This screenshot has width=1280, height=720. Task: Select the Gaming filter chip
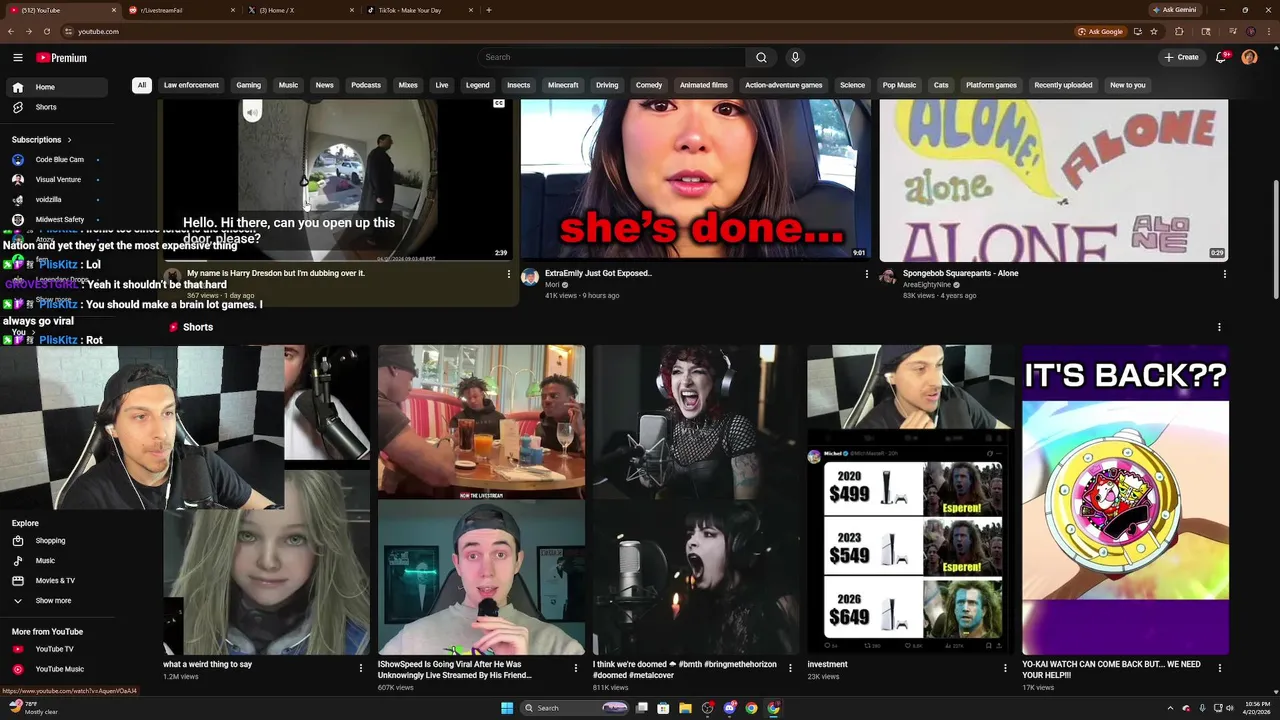coord(248,85)
